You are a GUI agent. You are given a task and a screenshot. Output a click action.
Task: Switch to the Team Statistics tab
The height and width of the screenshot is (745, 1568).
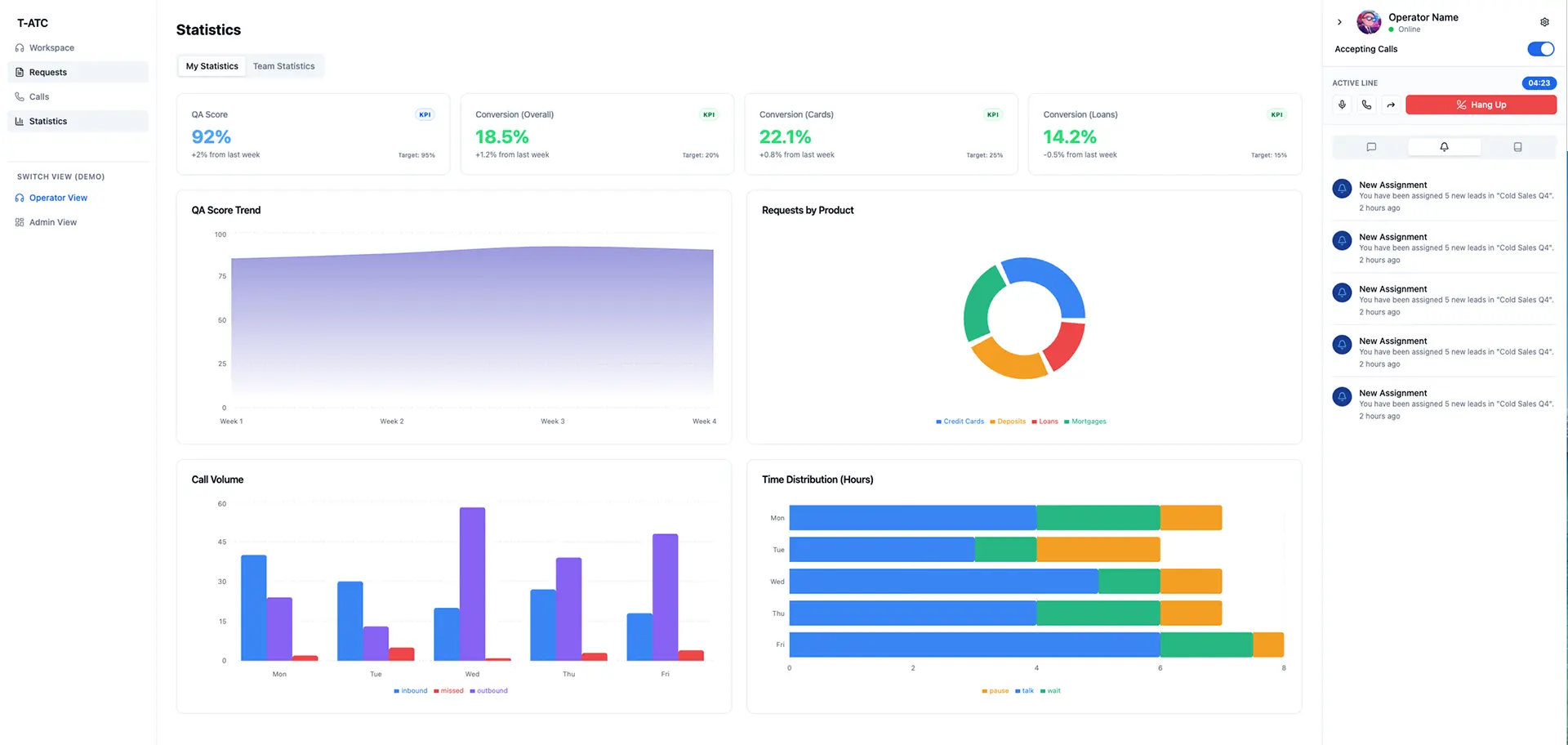point(284,65)
